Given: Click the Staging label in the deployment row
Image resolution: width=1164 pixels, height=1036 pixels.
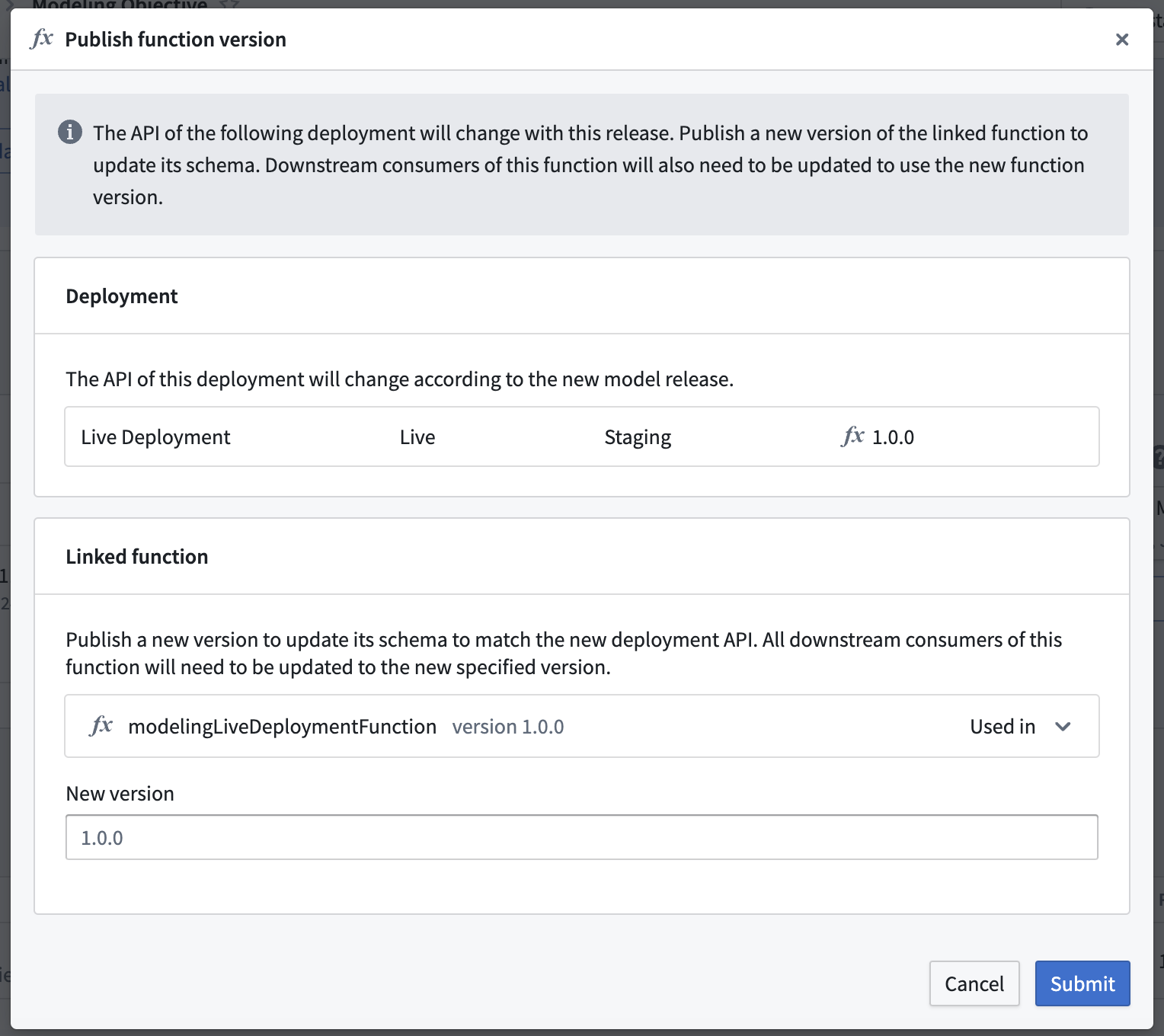Looking at the screenshot, I should tap(638, 436).
